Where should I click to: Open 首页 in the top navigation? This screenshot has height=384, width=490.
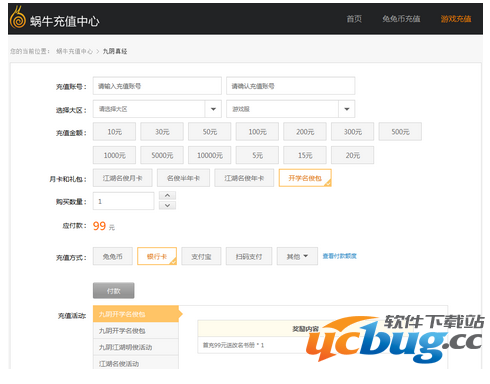click(x=354, y=19)
